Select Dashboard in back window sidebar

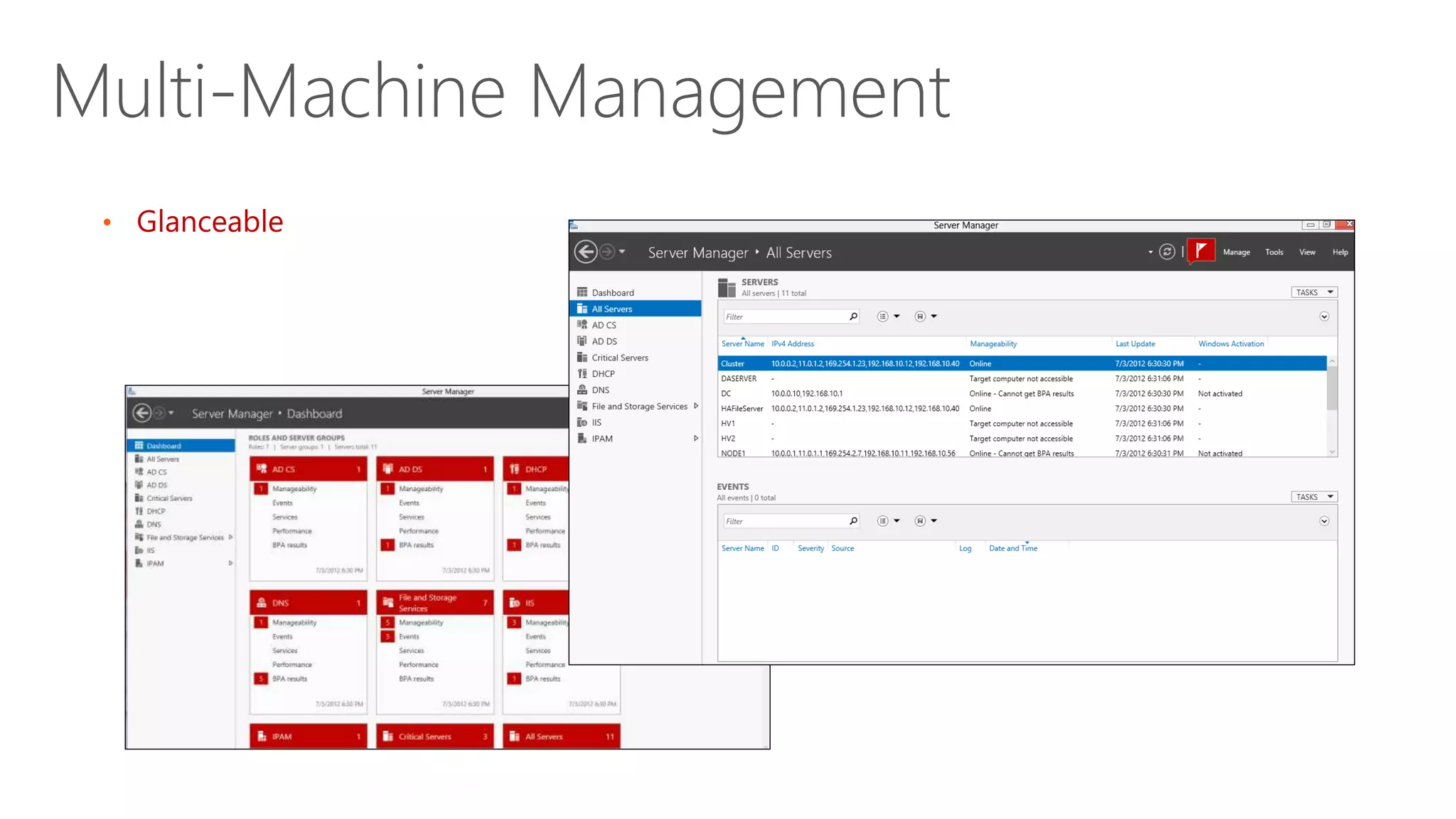(181, 446)
